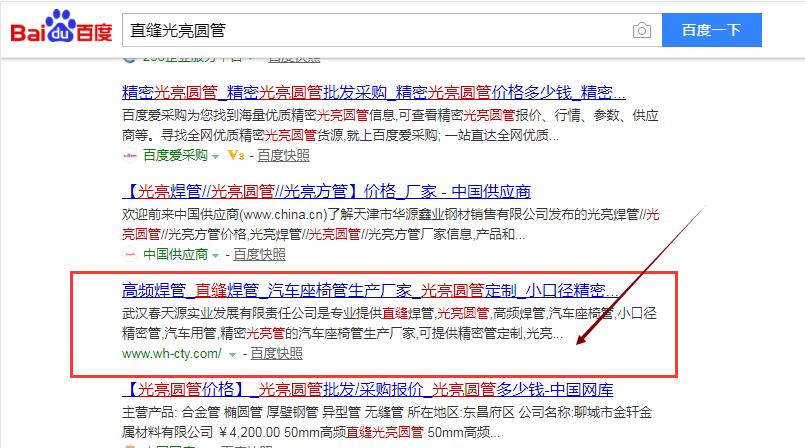This screenshot has width=805, height=448.
Task: Open the 精密光亮圆管_精密光亮圆管批发采购 result link
Action: [x=374, y=93]
